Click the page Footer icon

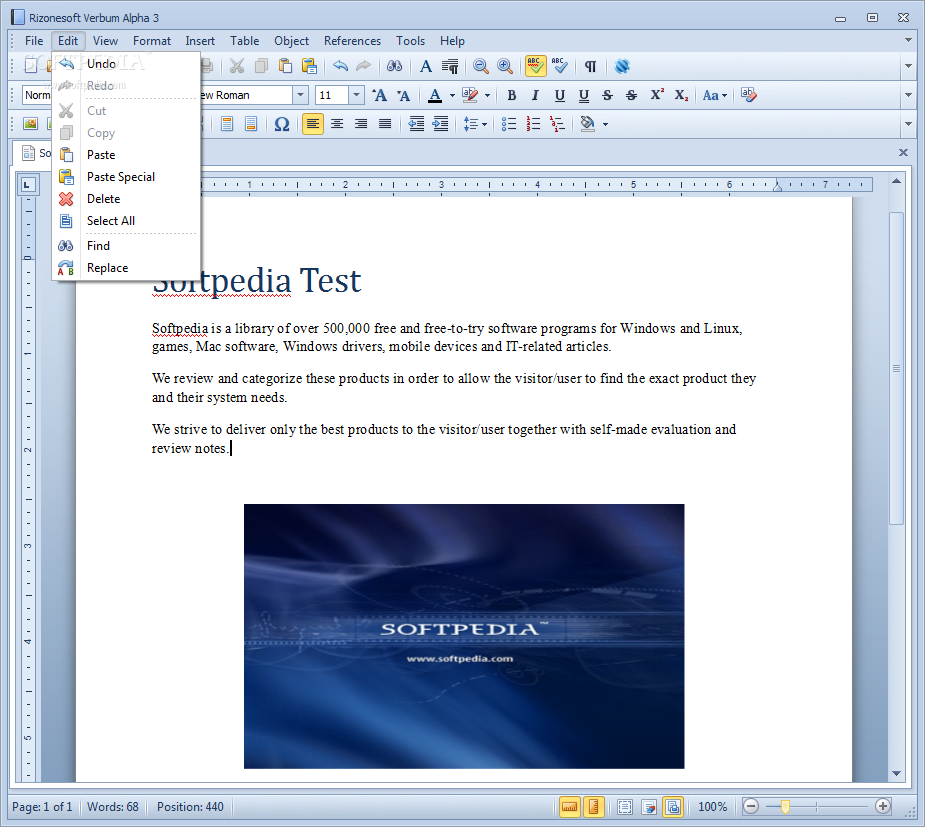[x=251, y=124]
